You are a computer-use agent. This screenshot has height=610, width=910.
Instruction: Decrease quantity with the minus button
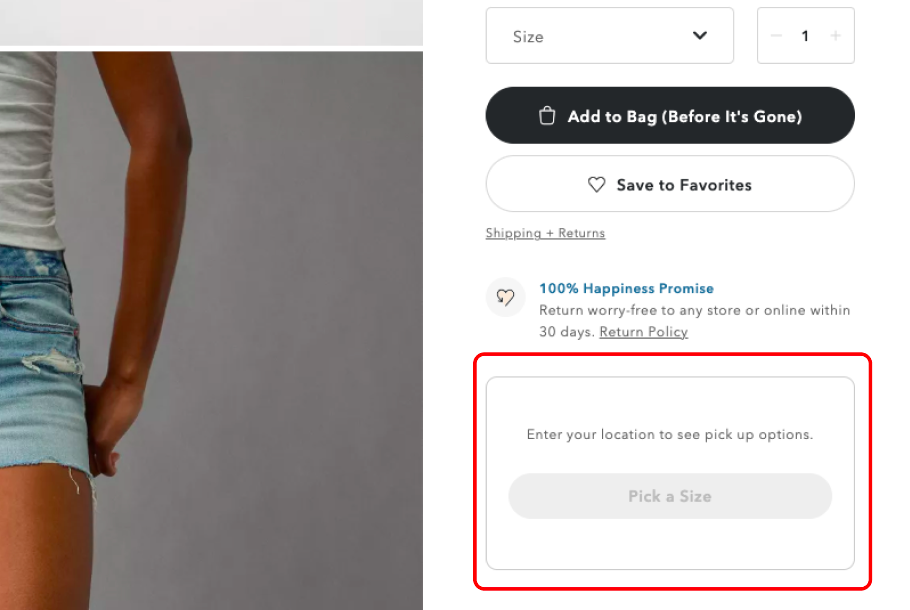tap(776, 36)
